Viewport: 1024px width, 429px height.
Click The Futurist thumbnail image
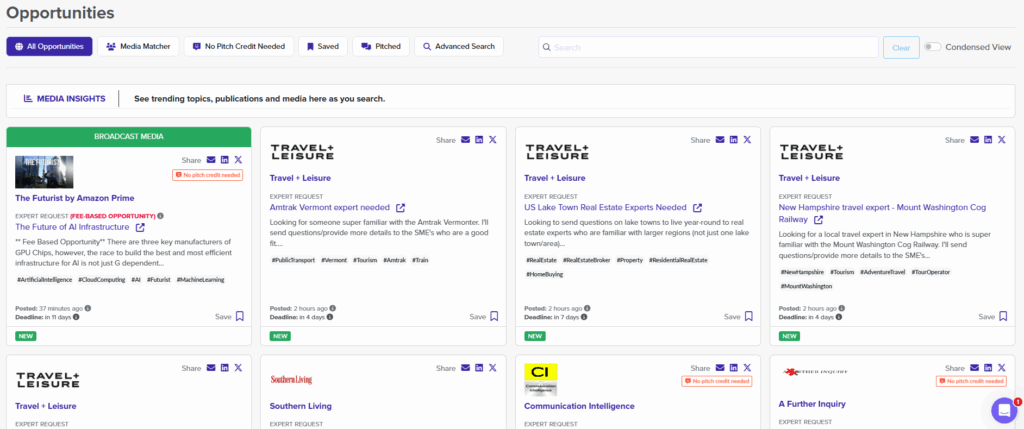44,172
